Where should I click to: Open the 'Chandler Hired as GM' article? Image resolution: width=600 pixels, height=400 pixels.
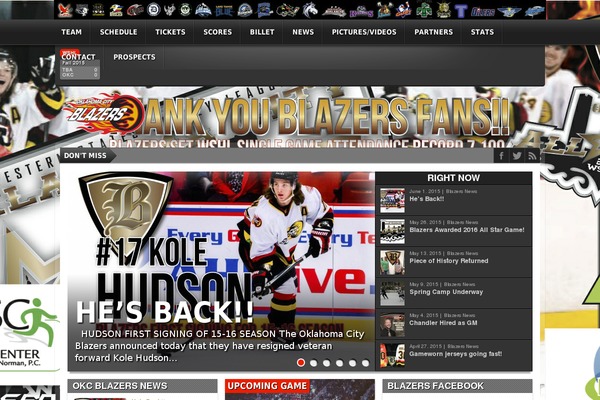443,323
